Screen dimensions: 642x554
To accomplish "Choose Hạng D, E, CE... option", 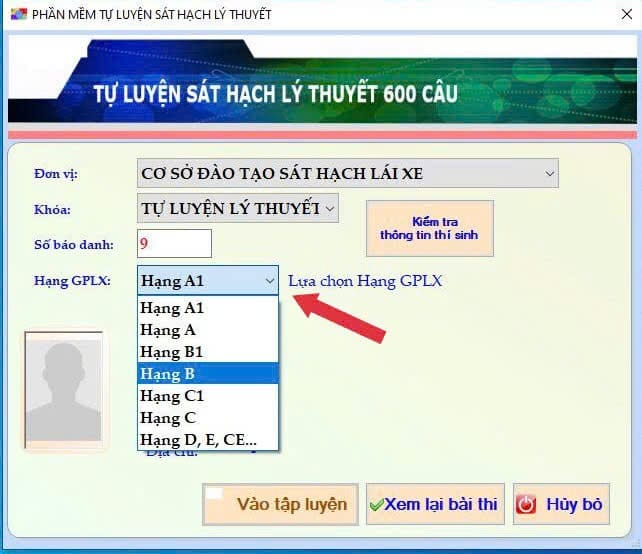I will pyautogui.click(x=208, y=440).
